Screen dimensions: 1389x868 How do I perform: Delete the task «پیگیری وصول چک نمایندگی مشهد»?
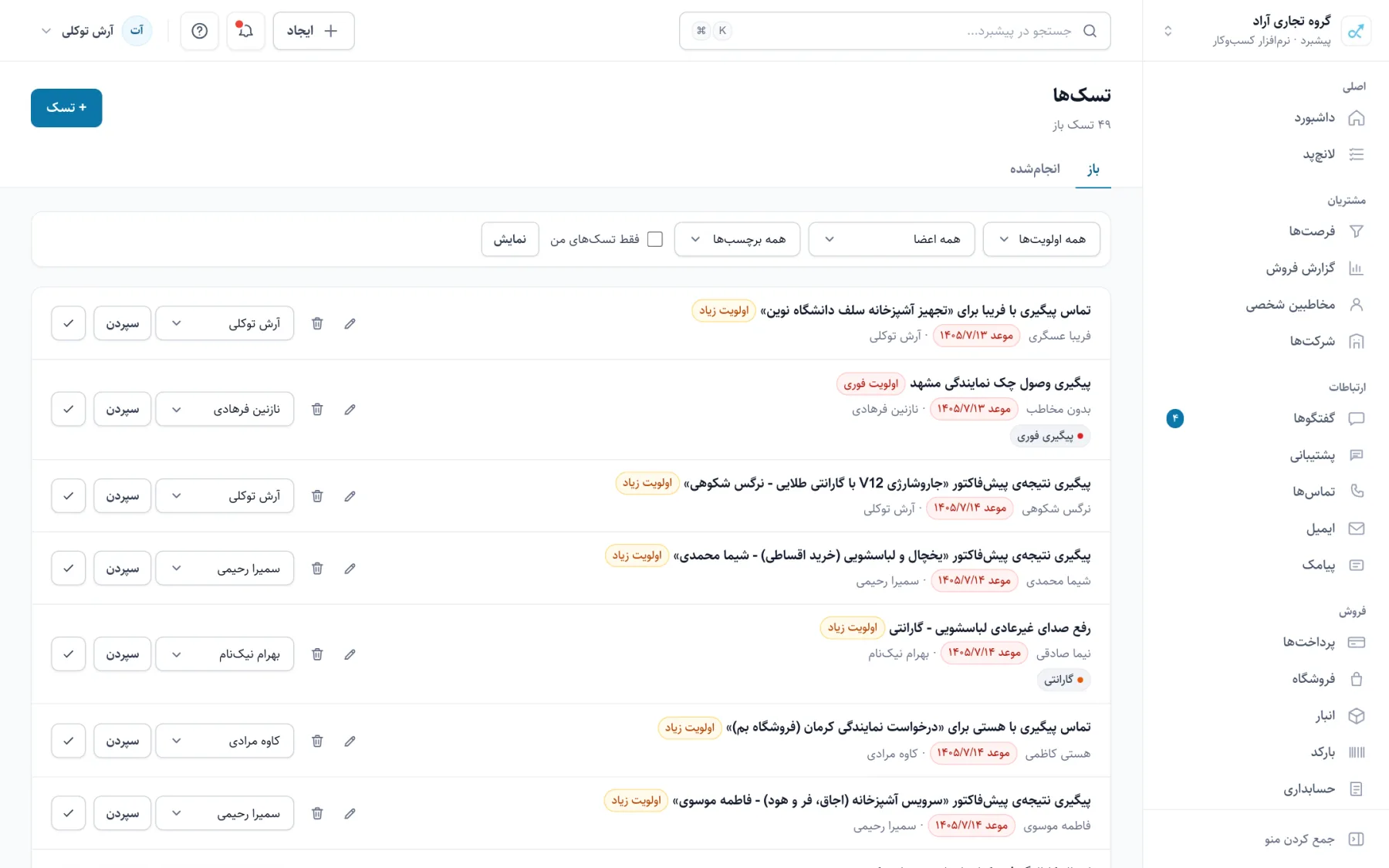[x=317, y=410]
